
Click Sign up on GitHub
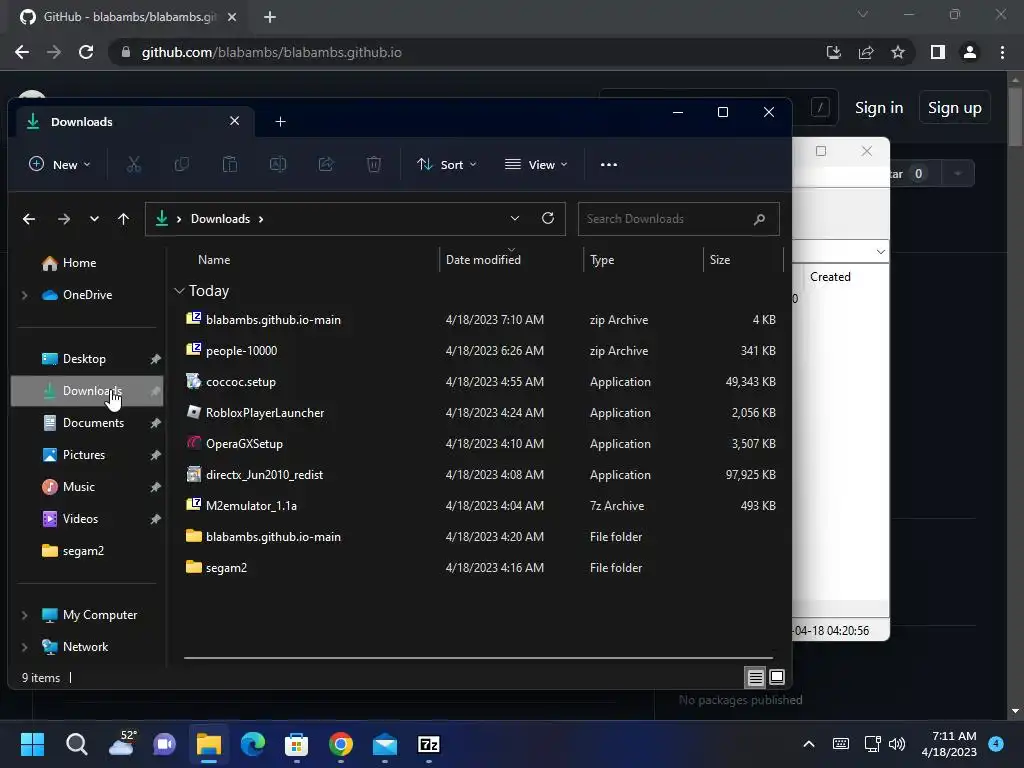click(x=954, y=108)
